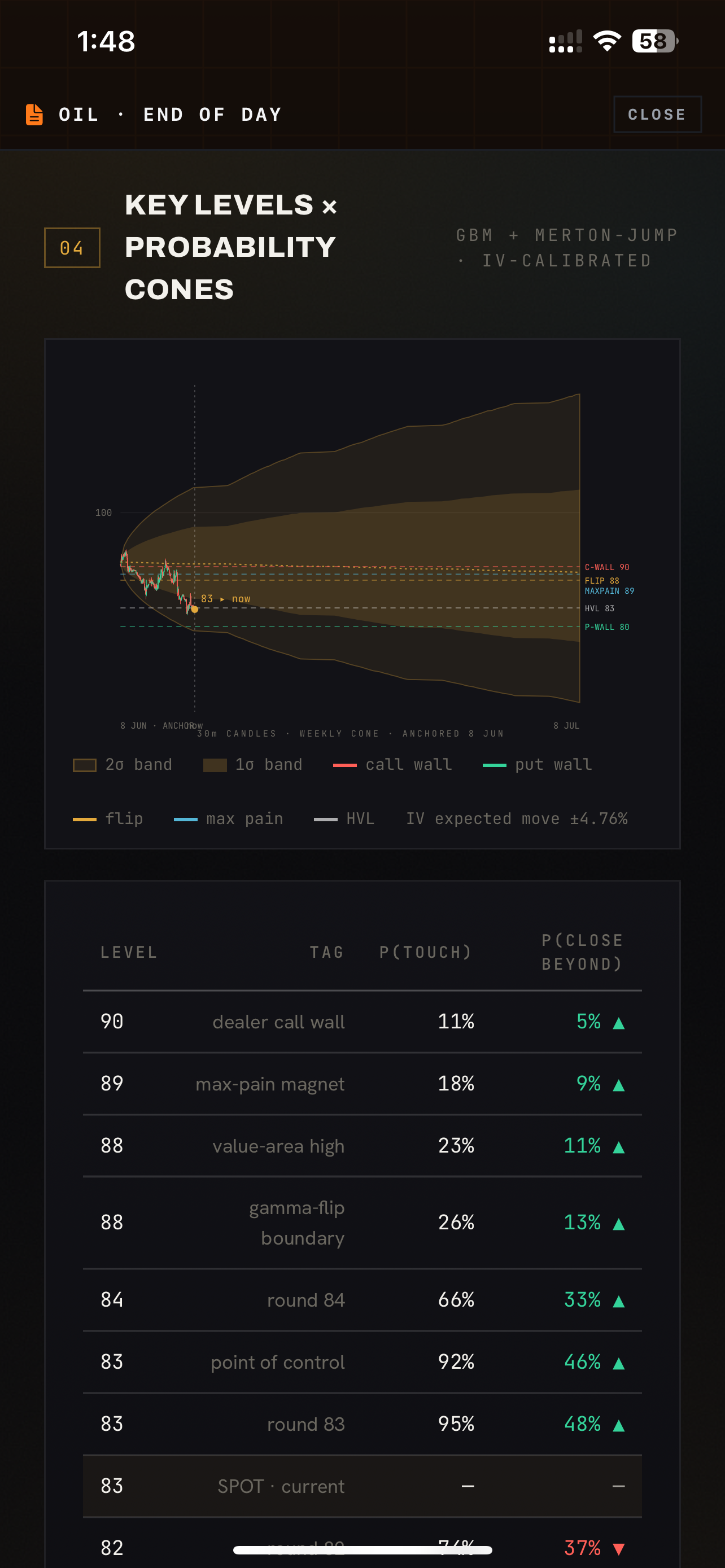Click the 04 section number badge

tap(72, 248)
